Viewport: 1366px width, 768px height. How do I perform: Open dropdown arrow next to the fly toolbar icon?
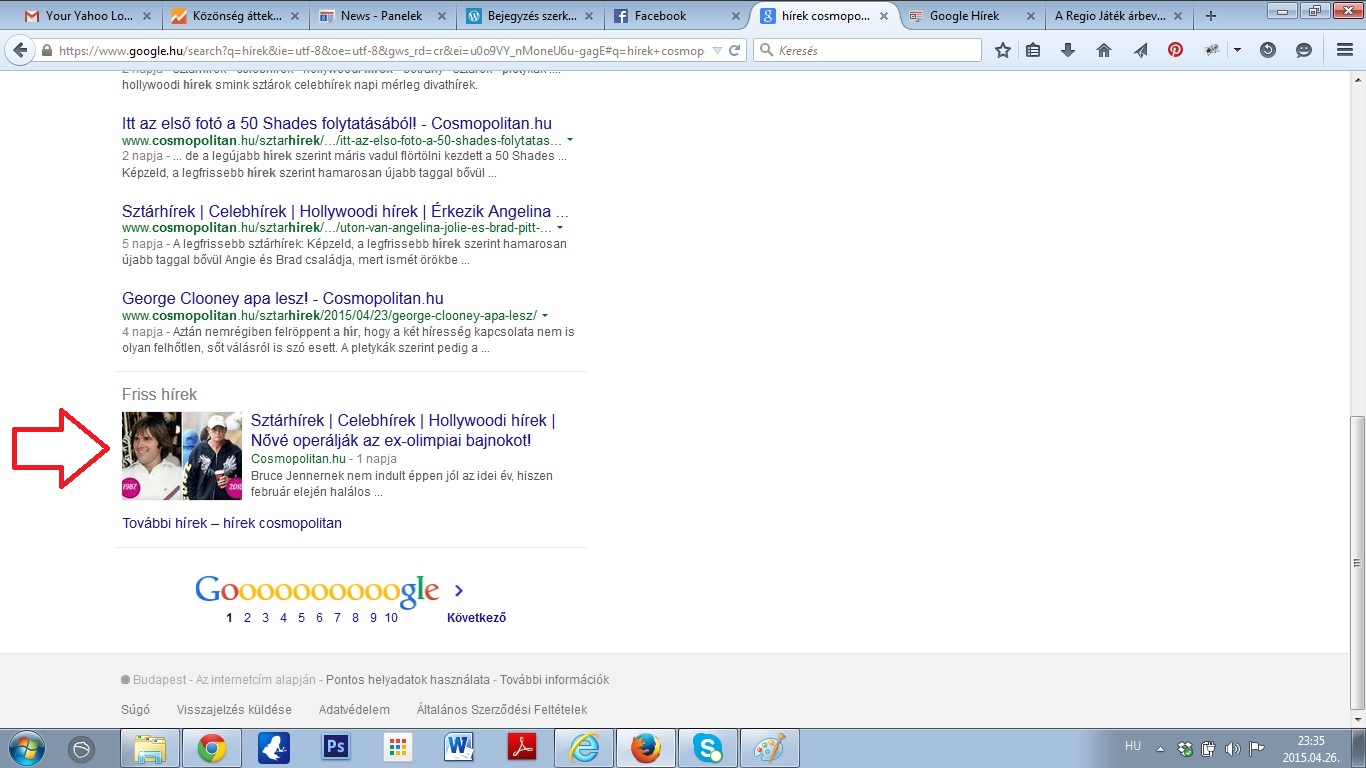pyautogui.click(x=1237, y=50)
